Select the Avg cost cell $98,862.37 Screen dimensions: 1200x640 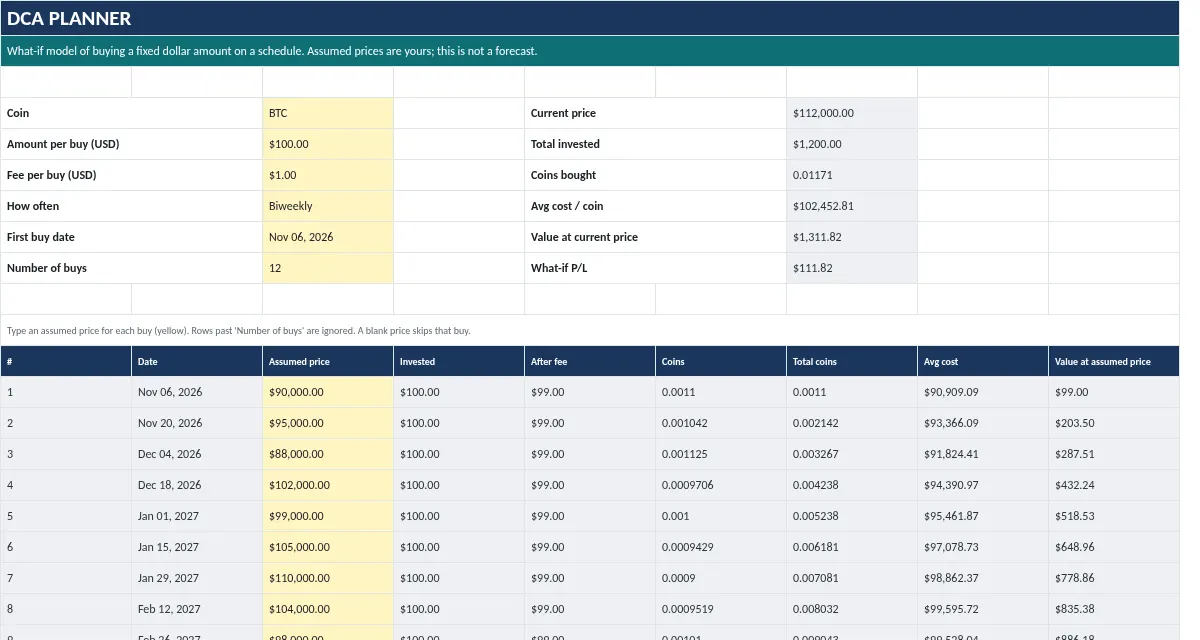pos(983,578)
